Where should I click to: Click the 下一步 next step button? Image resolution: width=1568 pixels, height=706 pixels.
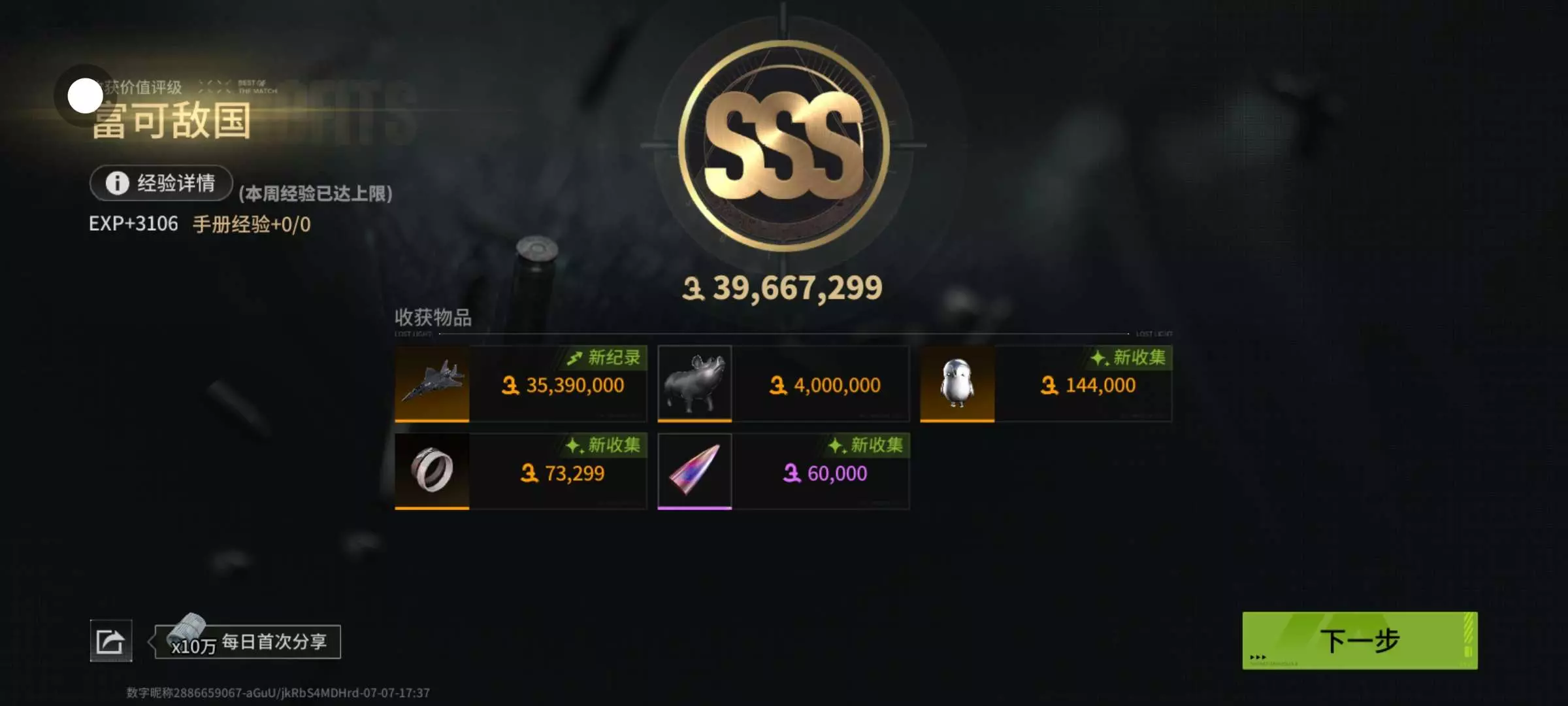[x=1360, y=641]
